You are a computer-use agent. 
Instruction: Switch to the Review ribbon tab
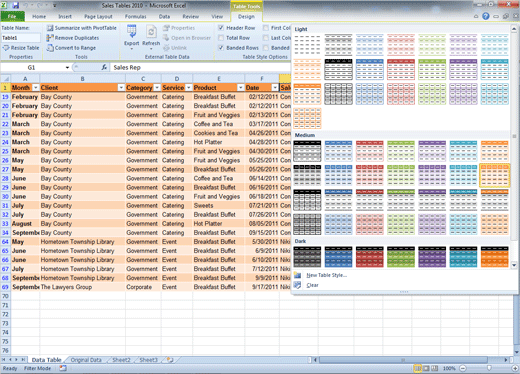pyautogui.click(x=190, y=16)
